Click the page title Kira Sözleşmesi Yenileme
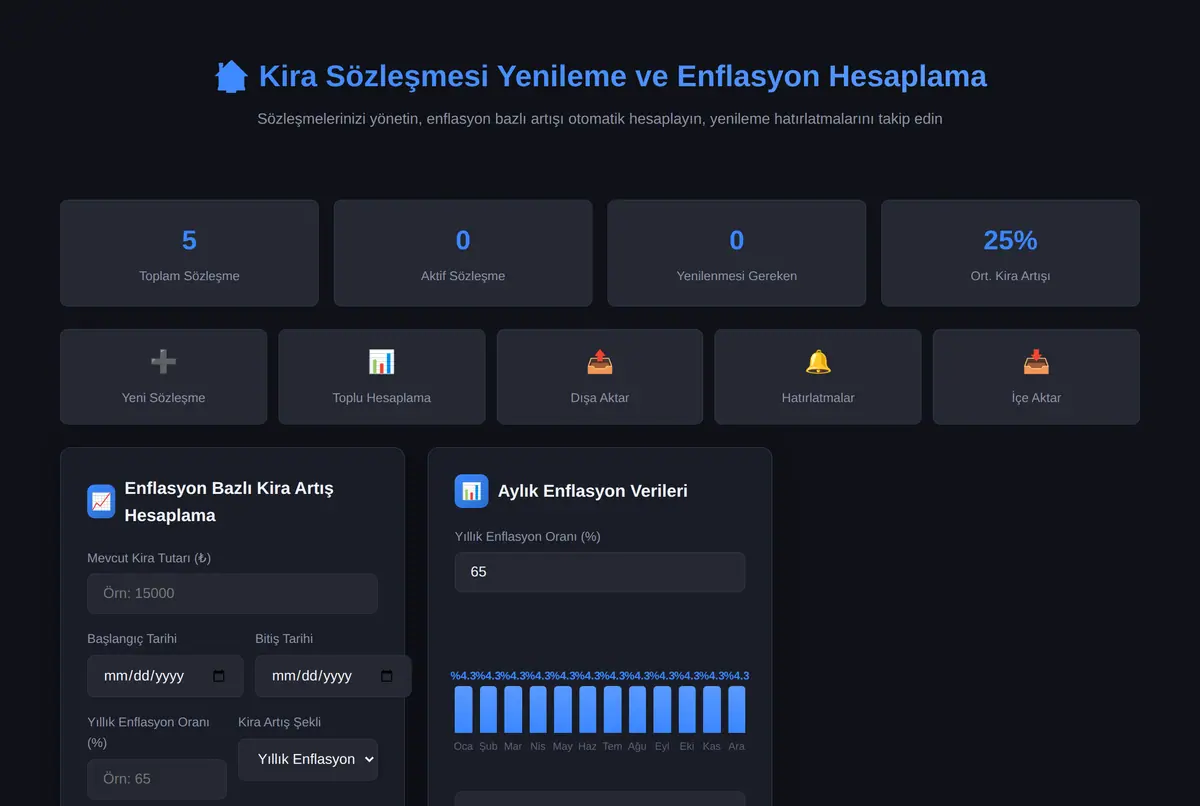The height and width of the screenshot is (806, 1200). (623, 76)
